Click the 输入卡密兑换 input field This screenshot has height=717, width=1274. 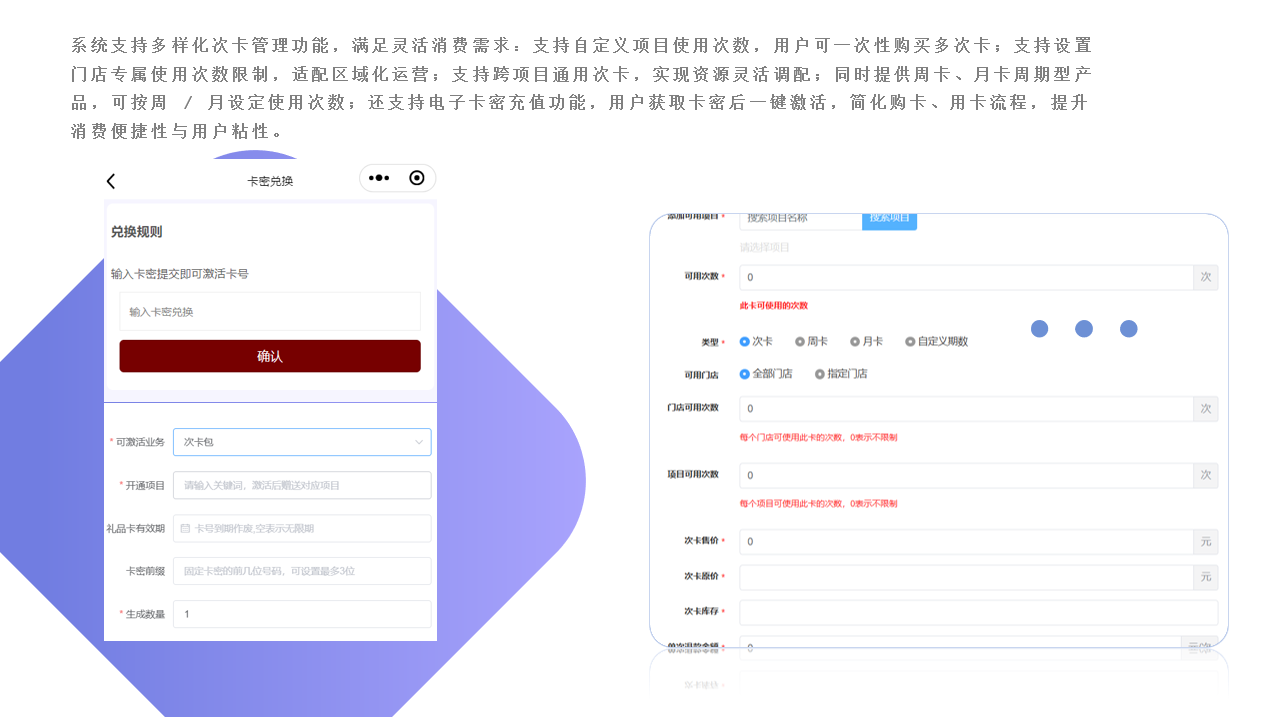(x=270, y=312)
